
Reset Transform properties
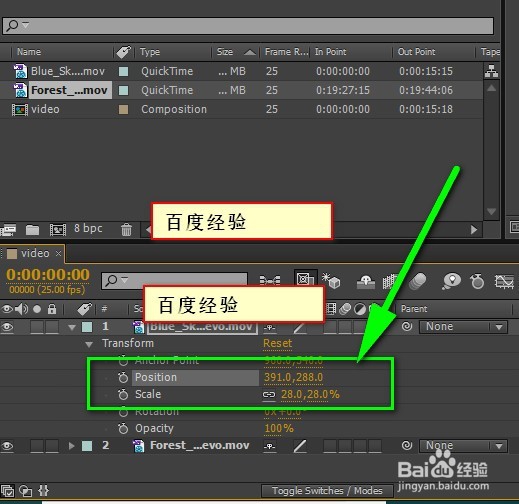[x=277, y=343]
